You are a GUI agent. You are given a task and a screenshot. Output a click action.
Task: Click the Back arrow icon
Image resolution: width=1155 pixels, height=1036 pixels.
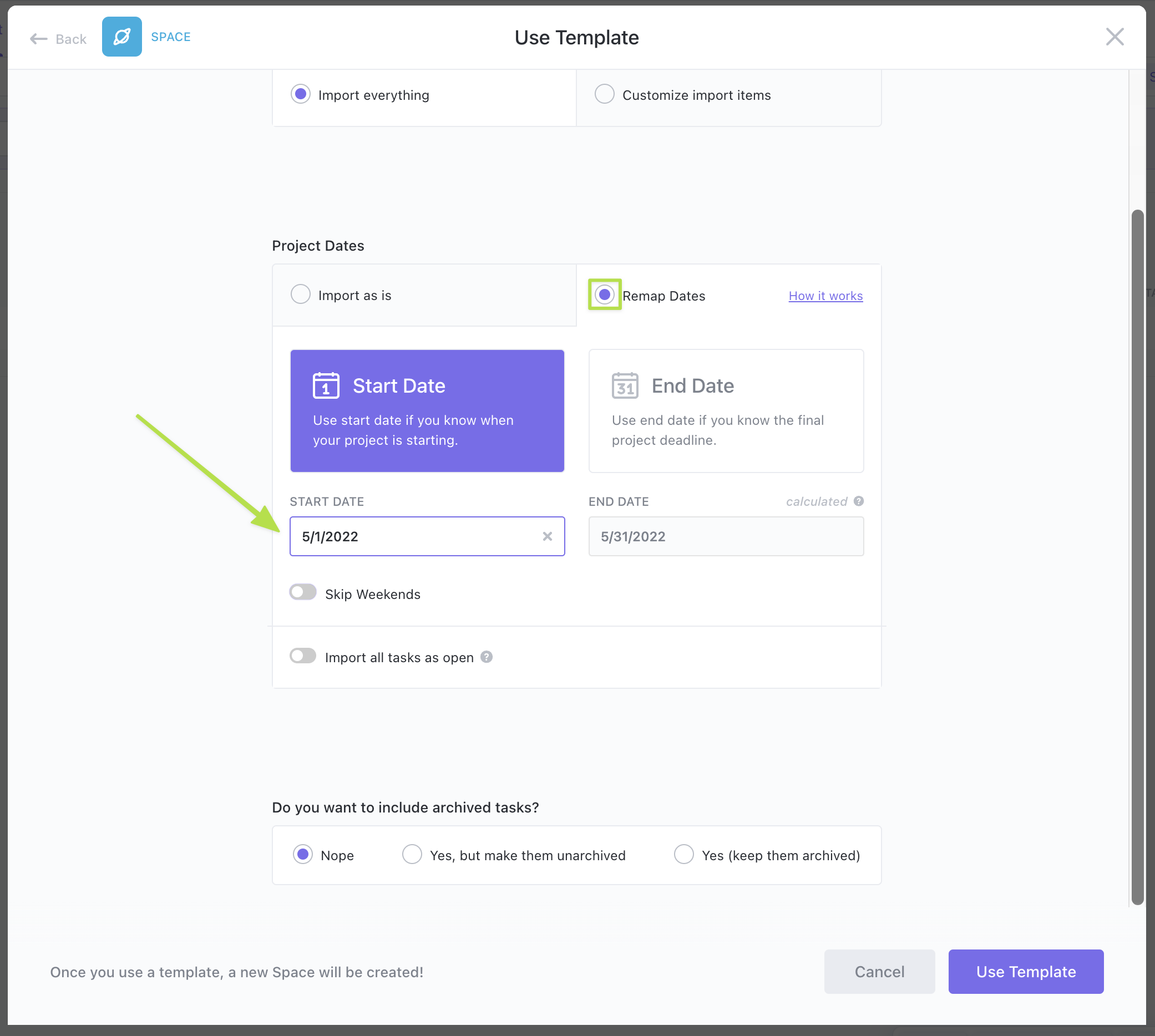click(38, 39)
